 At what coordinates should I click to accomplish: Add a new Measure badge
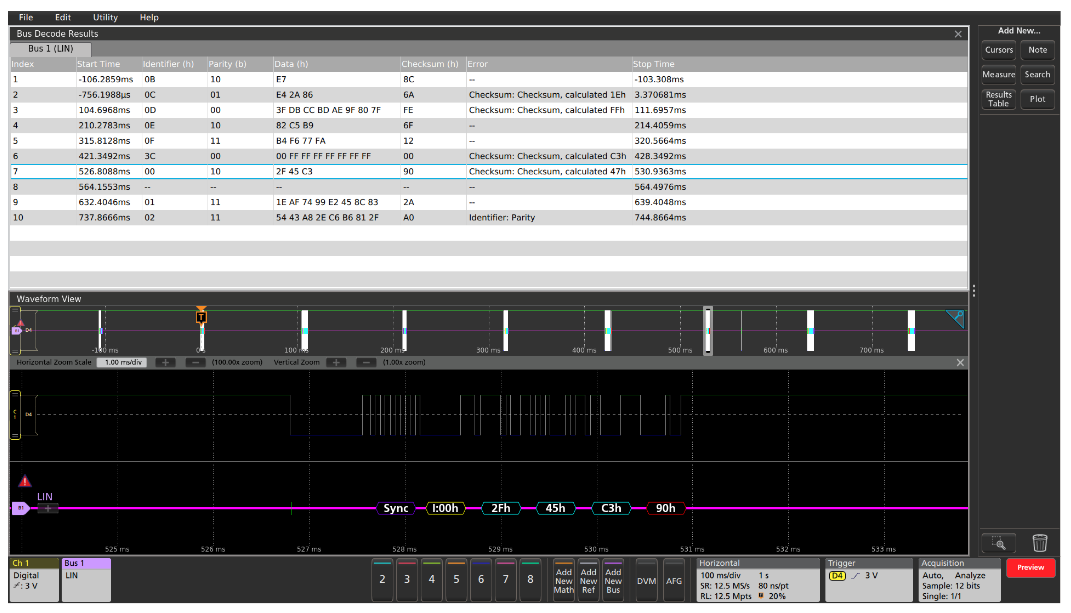click(1000, 73)
